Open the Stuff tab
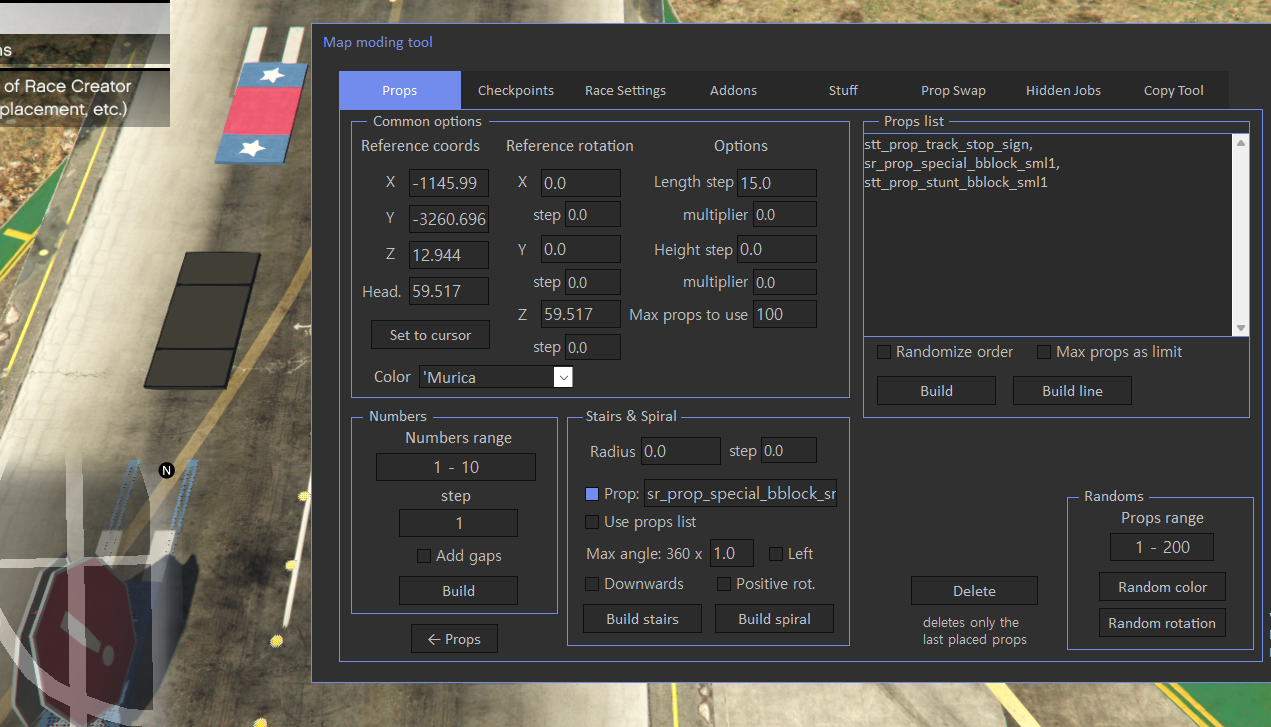Viewport: 1271px width, 727px height. point(843,90)
